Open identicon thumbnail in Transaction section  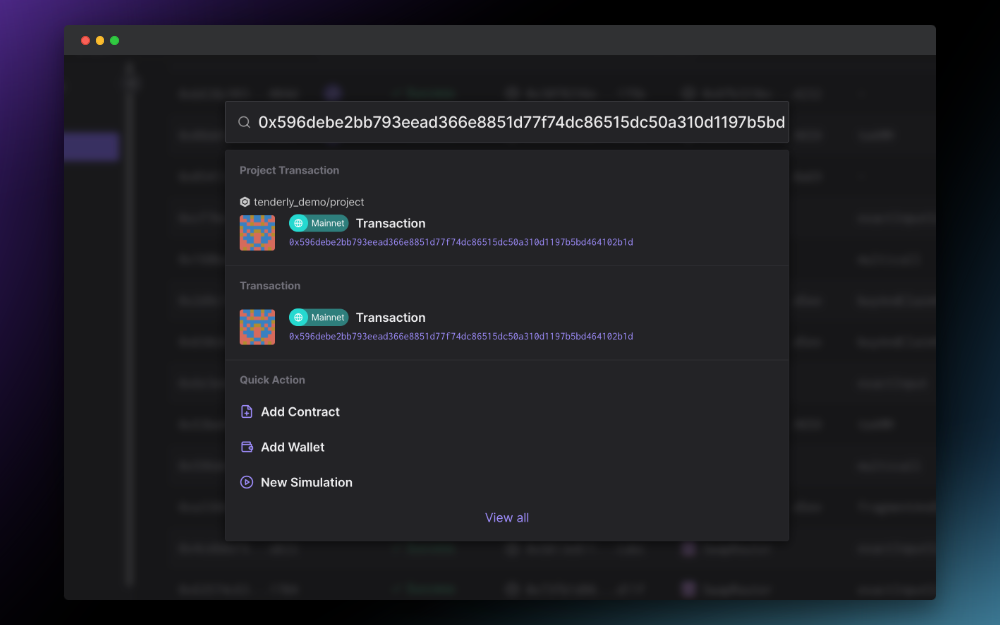tap(258, 327)
